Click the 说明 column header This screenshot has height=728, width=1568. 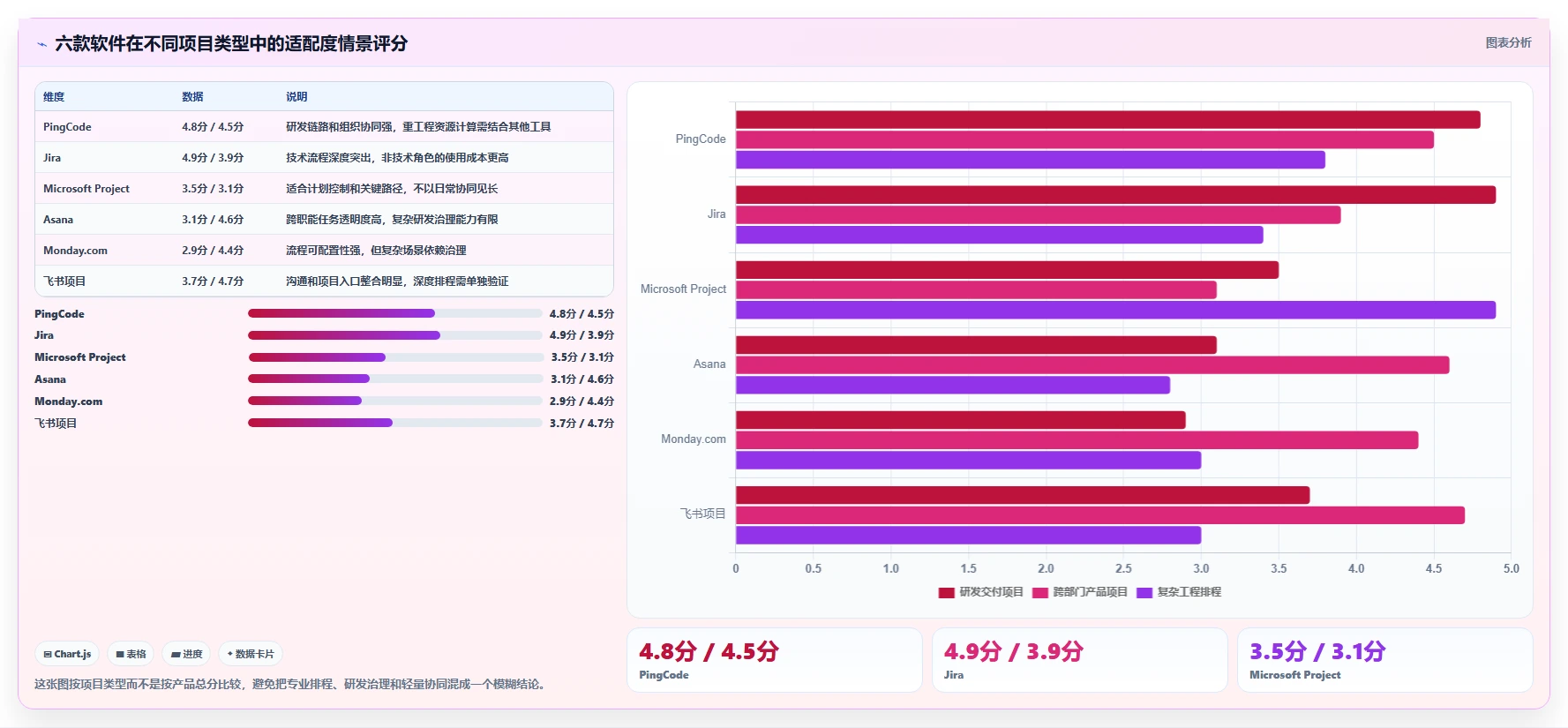point(296,97)
